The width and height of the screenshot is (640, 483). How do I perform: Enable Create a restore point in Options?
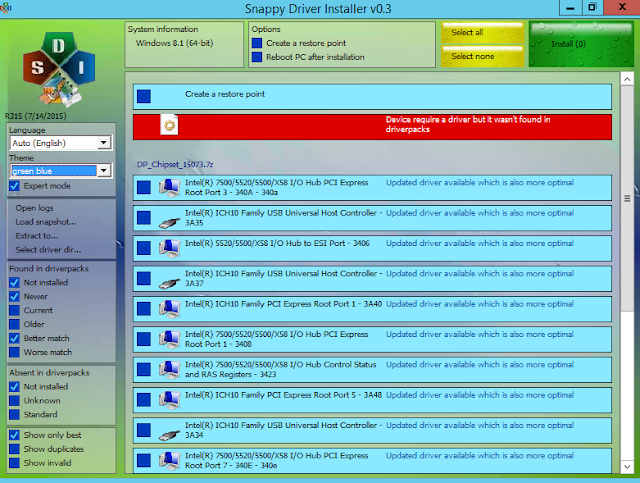pyautogui.click(x=257, y=43)
